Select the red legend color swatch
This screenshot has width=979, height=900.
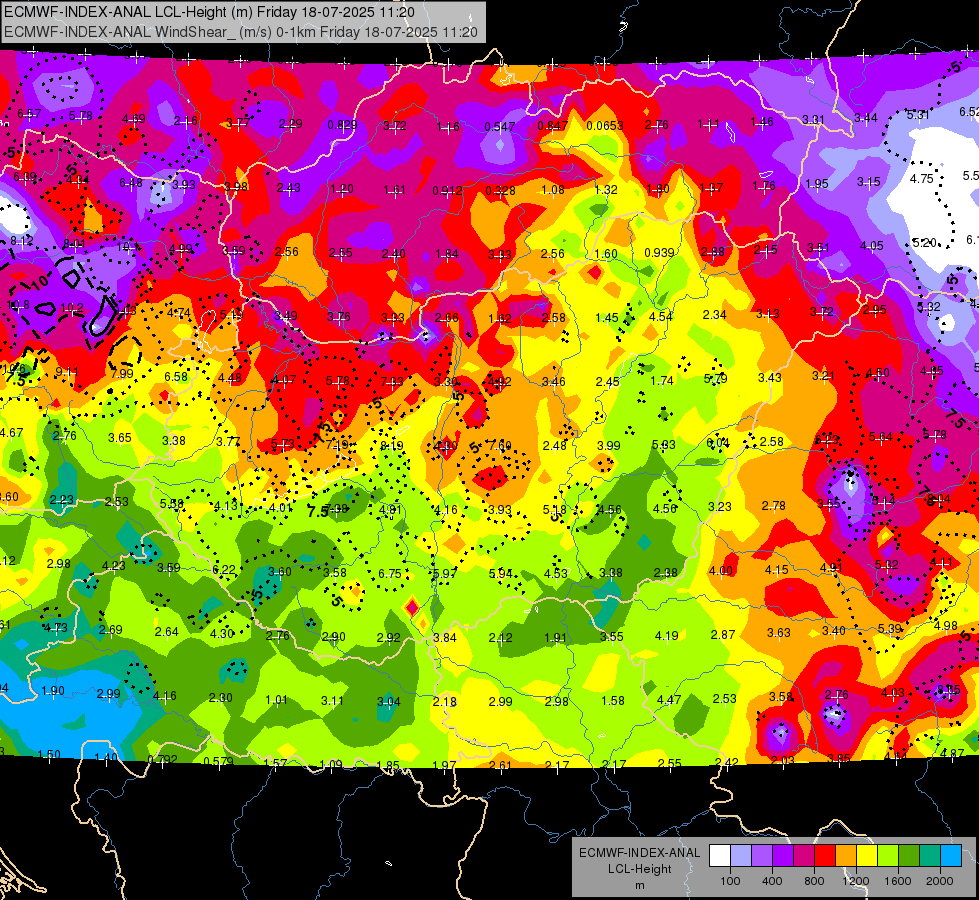(825, 856)
